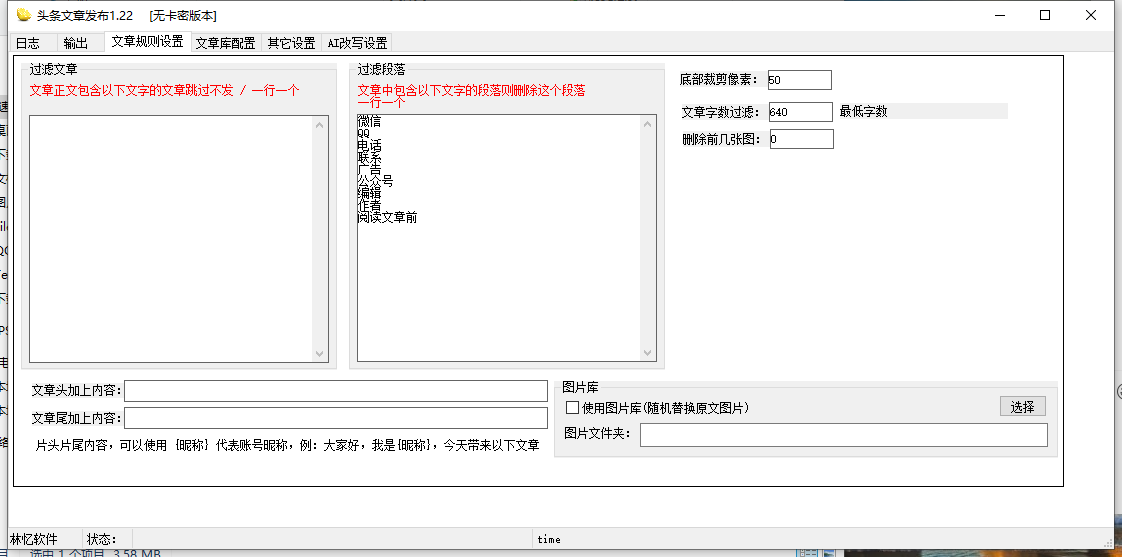Image resolution: width=1122 pixels, height=557 pixels.
Task: Click the 微信 line in 过滤段落 list
Action: pos(369,121)
